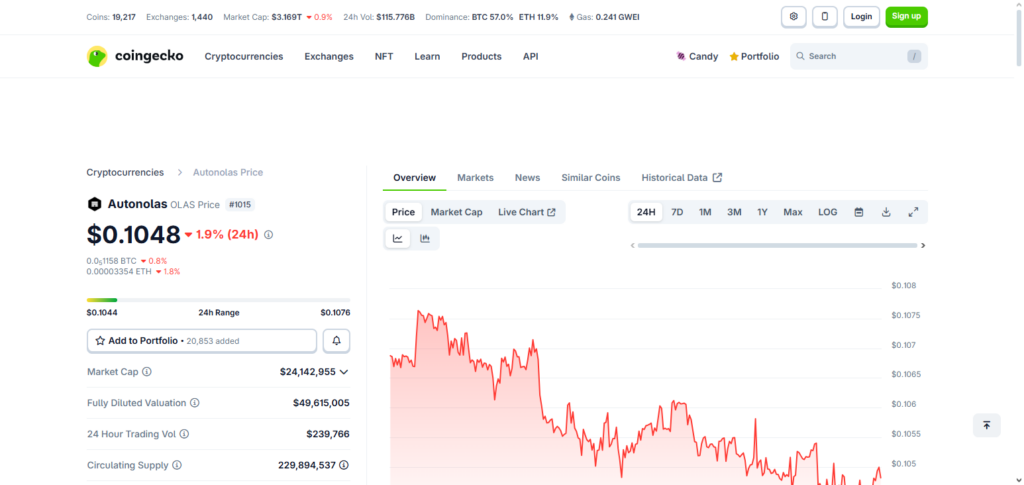Click the scroll-to-top arrow button
Screen dimensions: 1024x485
986,425
